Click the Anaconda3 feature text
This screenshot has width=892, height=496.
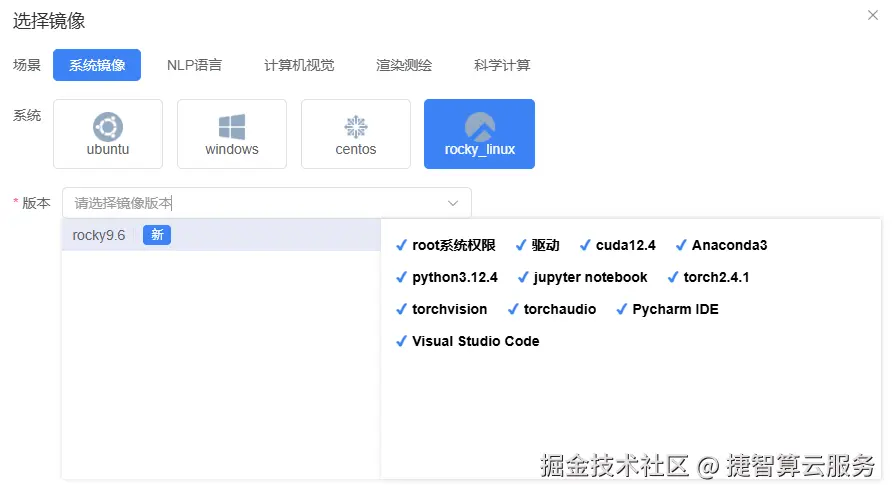pyautogui.click(x=729, y=245)
